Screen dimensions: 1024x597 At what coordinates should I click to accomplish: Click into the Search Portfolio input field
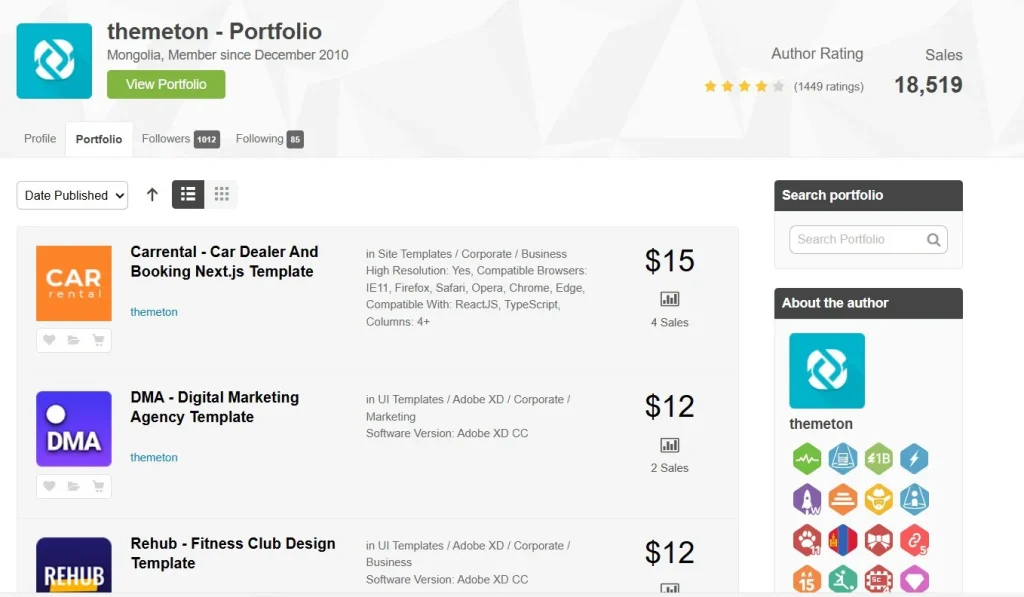pyautogui.click(x=856, y=240)
